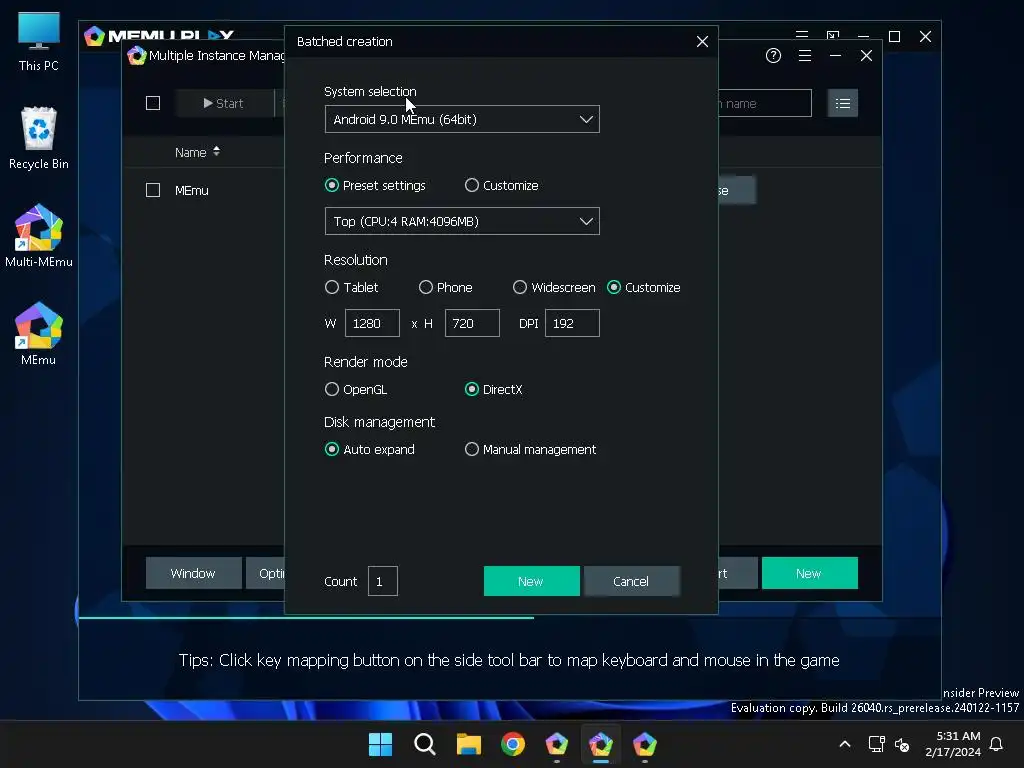Open File Explorer from the taskbar
This screenshot has width=1024, height=768.
(468, 744)
